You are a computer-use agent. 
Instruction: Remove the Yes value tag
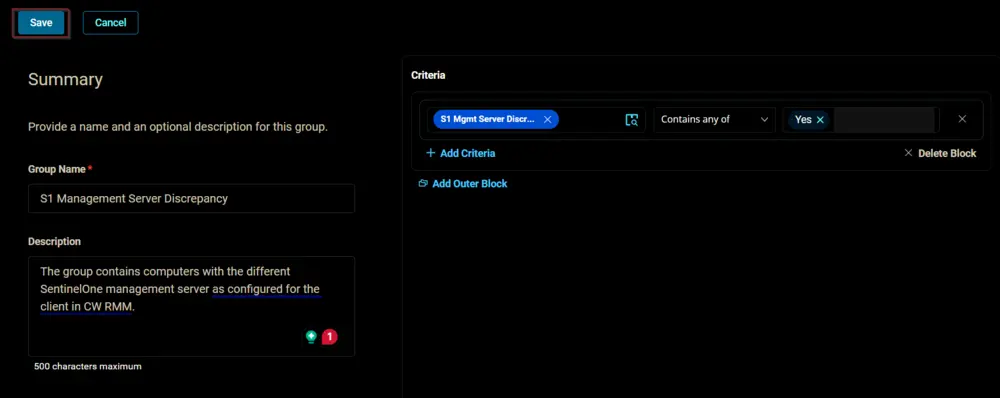(x=820, y=119)
